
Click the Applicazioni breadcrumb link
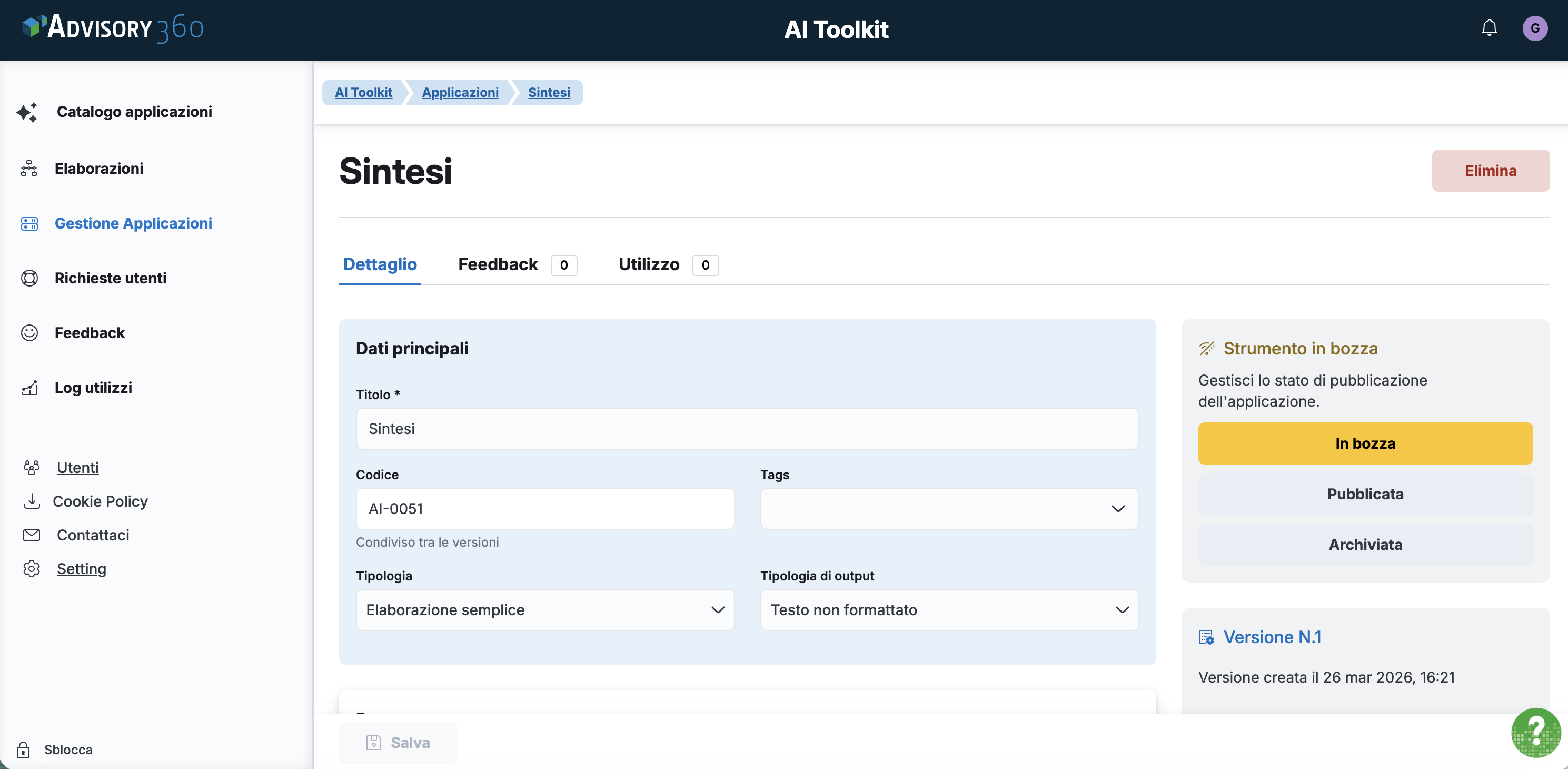pos(460,93)
